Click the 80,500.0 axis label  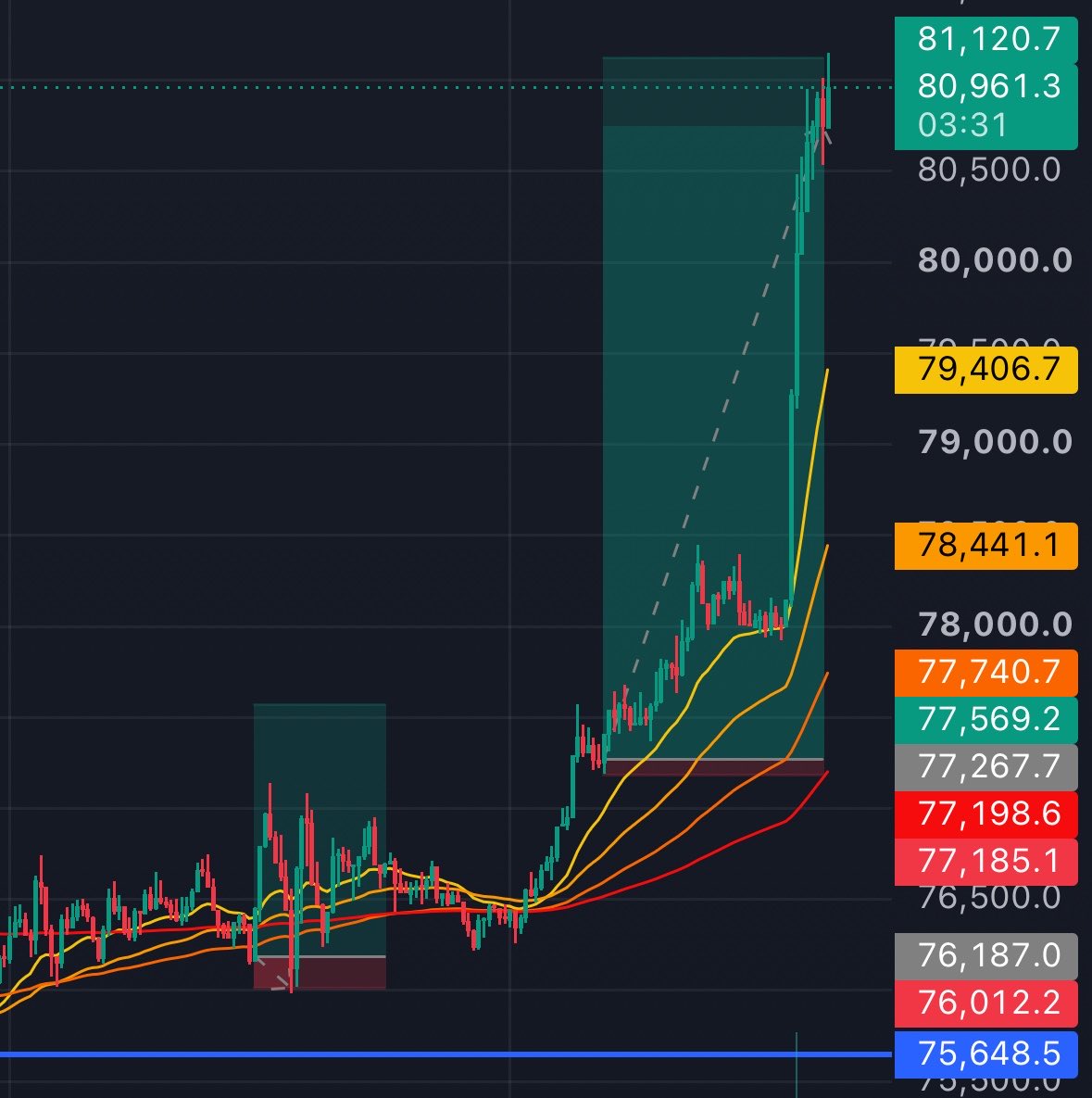[x=989, y=170]
